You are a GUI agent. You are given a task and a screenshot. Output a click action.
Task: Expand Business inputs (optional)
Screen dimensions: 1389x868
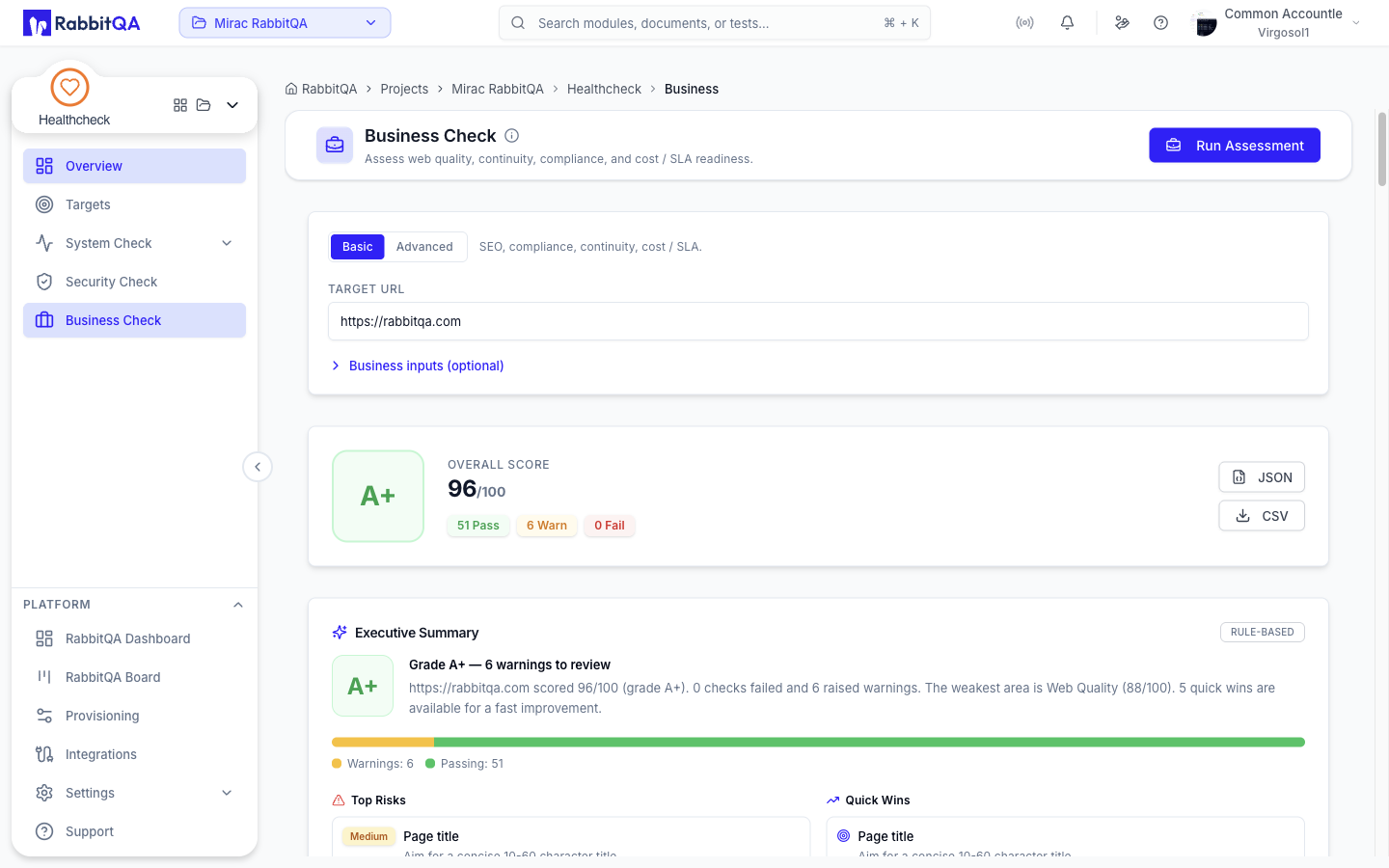[x=418, y=366]
